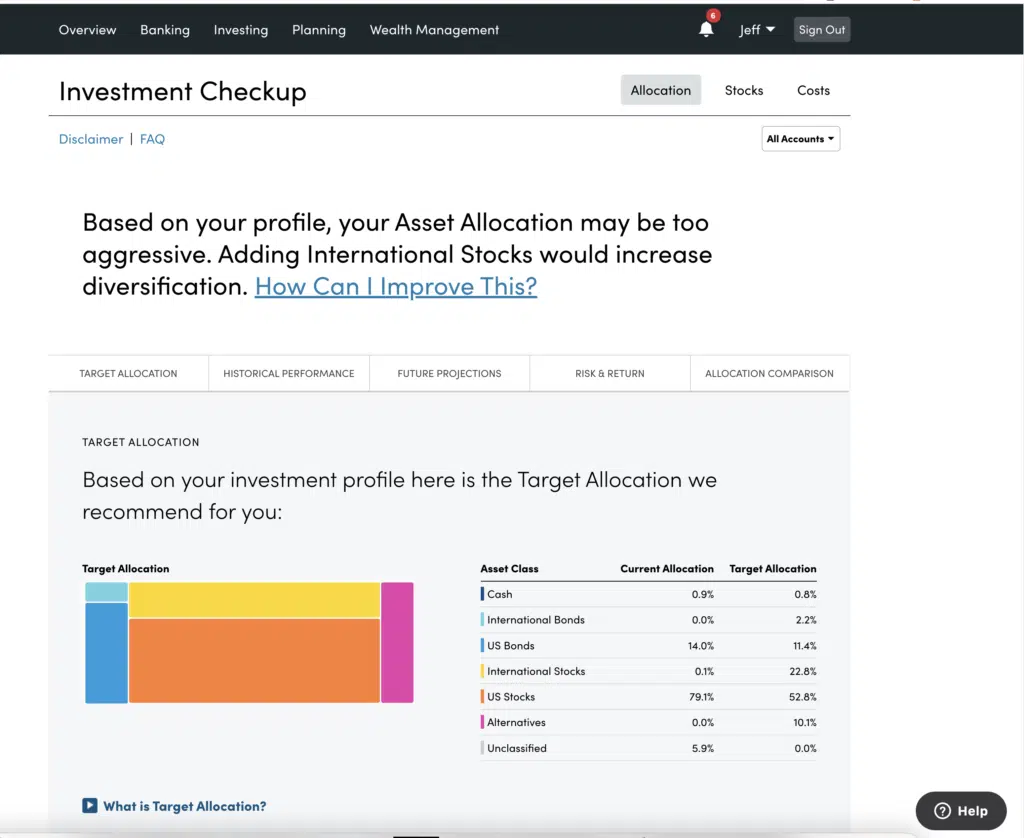Switch to the Costs tab
Viewport: 1024px width, 838px height.
point(813,90)
